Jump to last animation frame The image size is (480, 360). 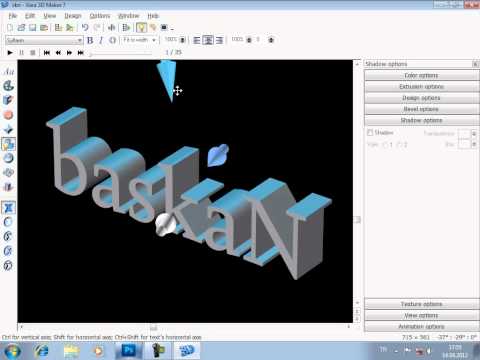point(81,53)
